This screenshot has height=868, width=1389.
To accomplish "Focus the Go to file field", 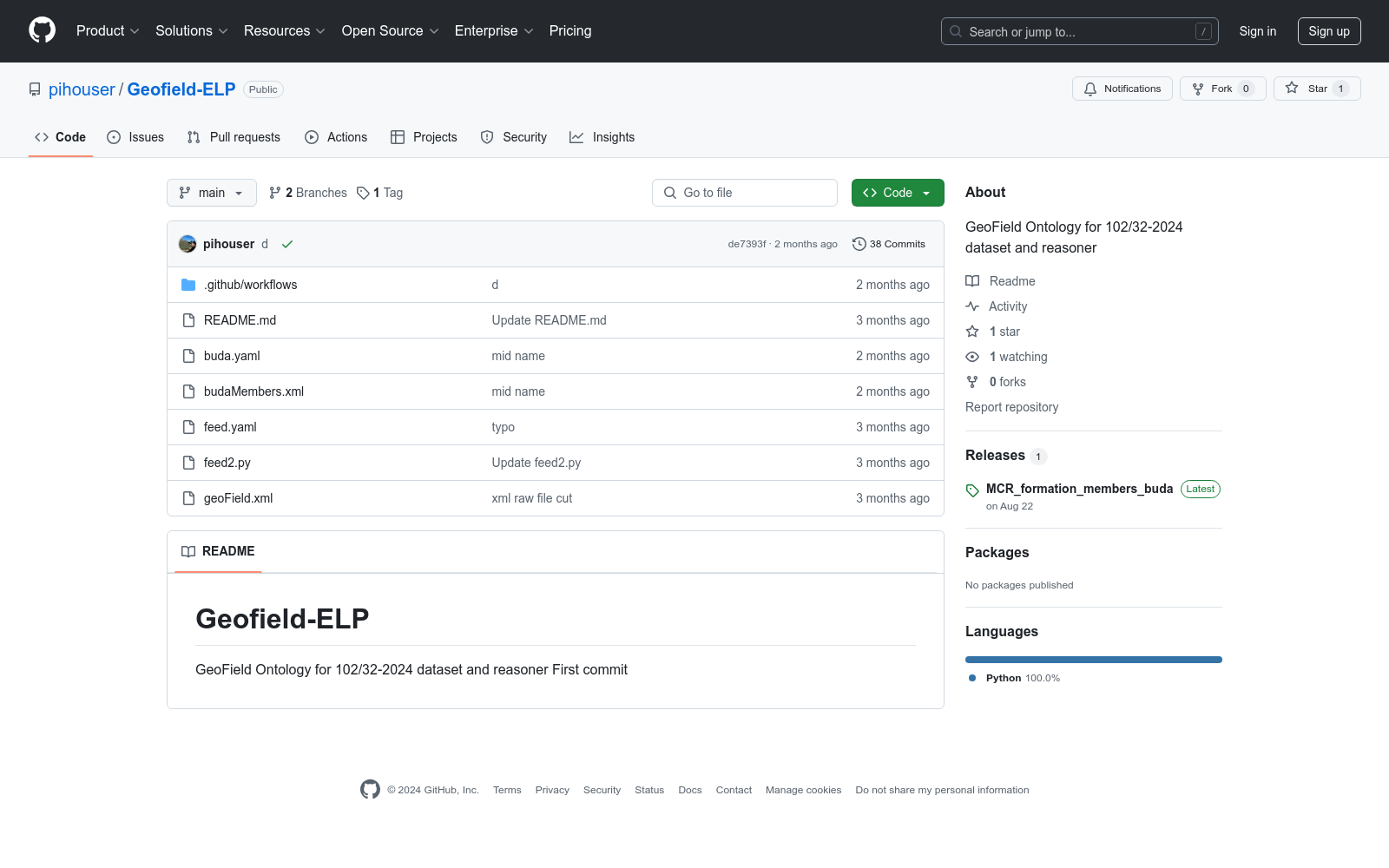I will (x=745, y=193).
